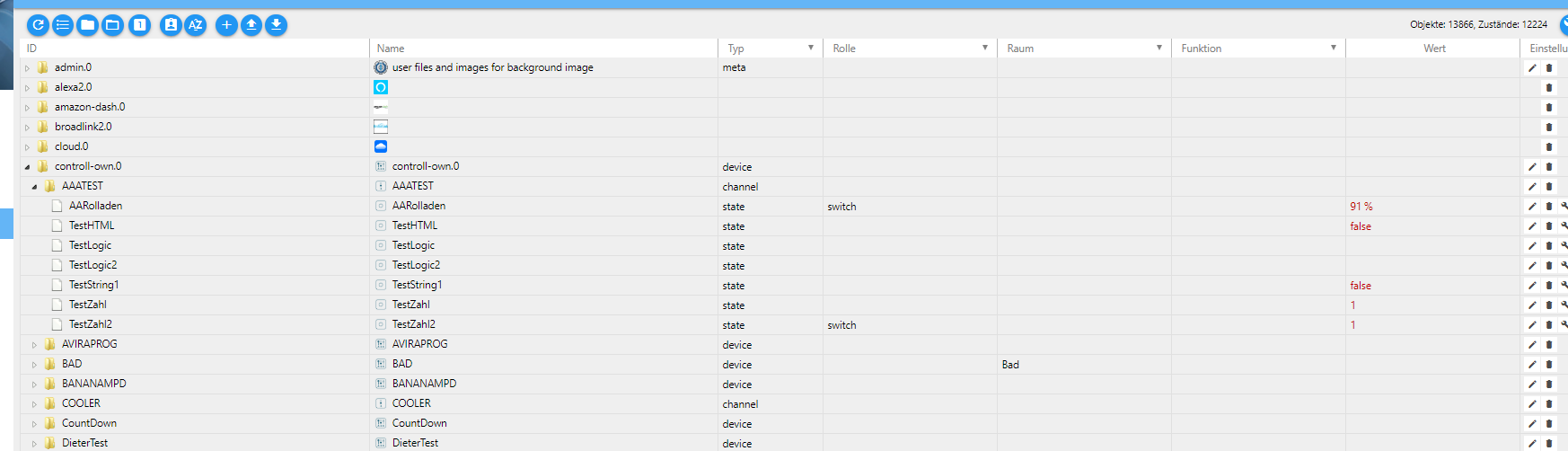Expand the BAD device node

(x=34, y=365)
